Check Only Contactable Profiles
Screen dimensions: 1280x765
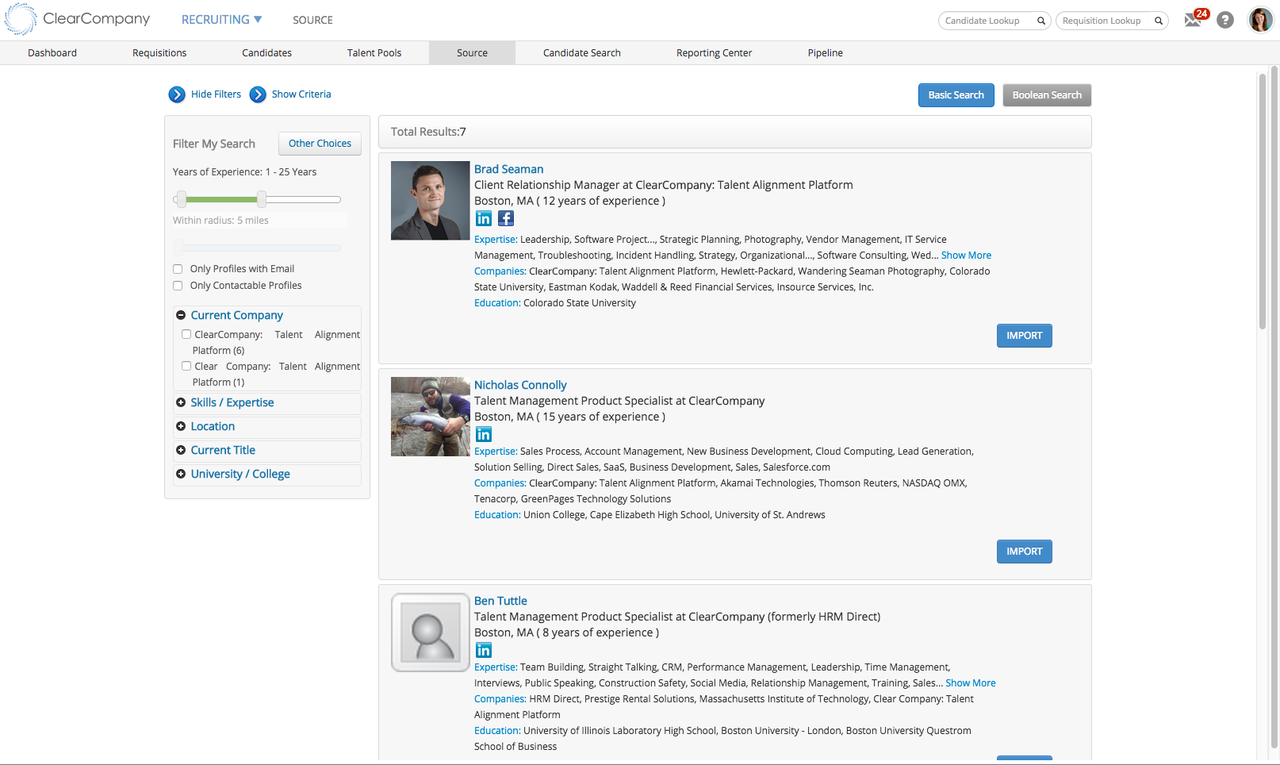point(177,285)
